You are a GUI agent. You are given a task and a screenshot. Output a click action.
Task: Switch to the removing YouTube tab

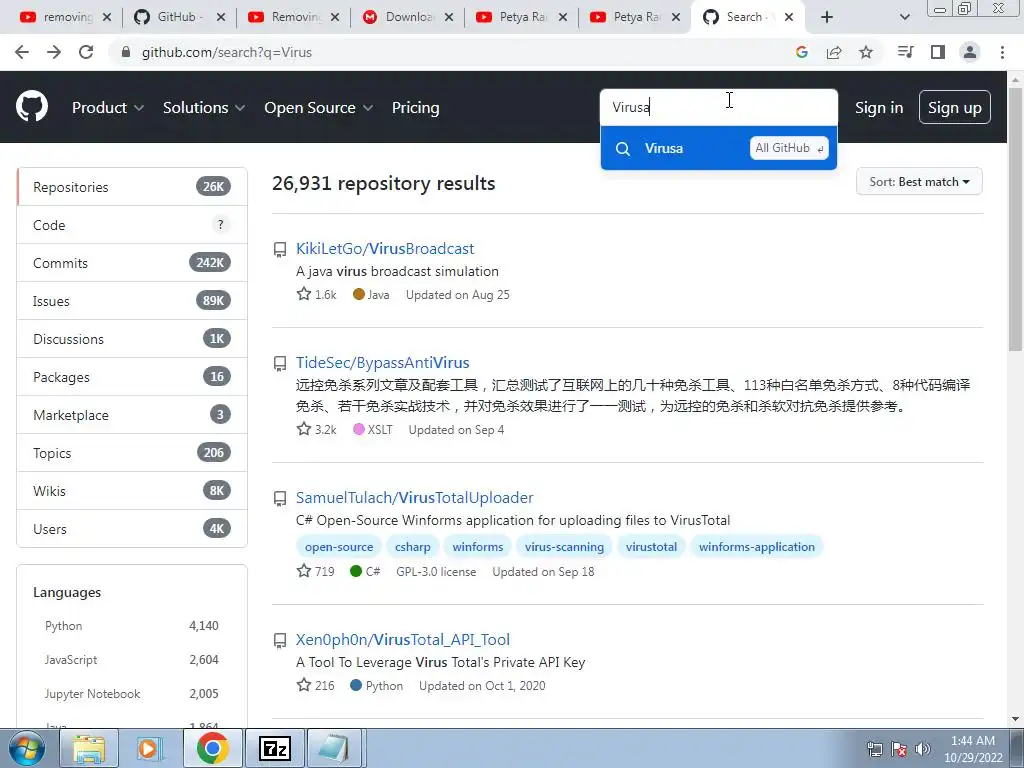point(65,17)
